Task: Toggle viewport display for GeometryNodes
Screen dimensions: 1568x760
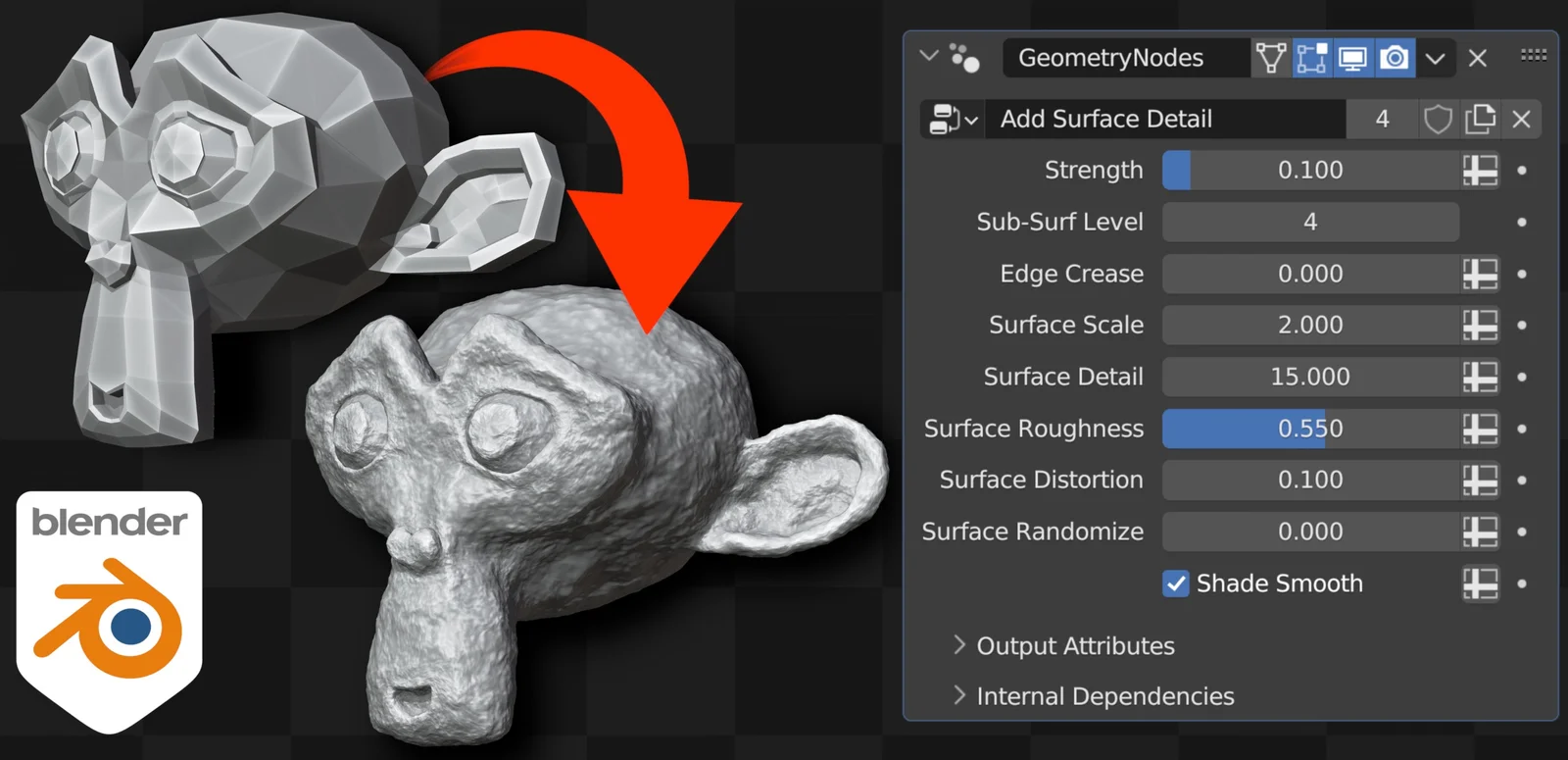Action: click(x=1353, y=58)
